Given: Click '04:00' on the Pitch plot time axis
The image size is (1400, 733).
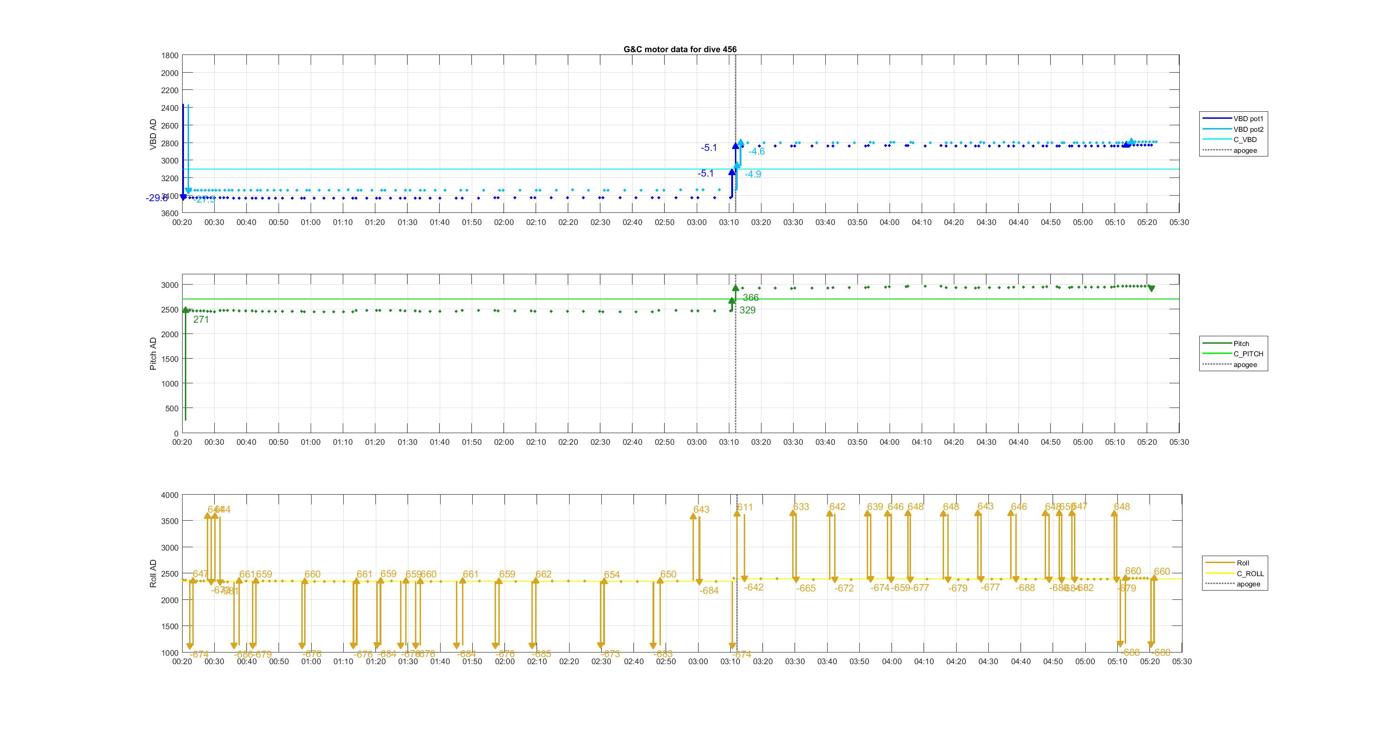Looking at the screenshot, I should pyautogui.click(x=890, y=442).
